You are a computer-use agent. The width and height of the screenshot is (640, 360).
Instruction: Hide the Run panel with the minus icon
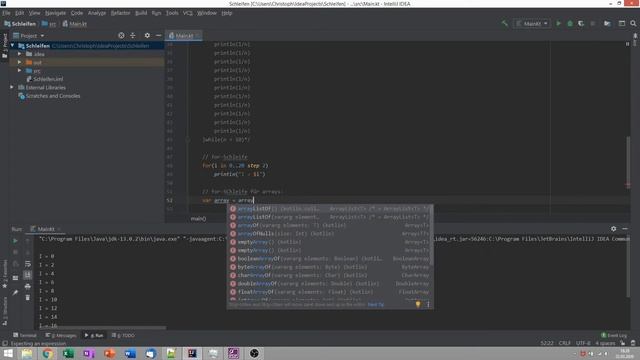coord(625,229)
